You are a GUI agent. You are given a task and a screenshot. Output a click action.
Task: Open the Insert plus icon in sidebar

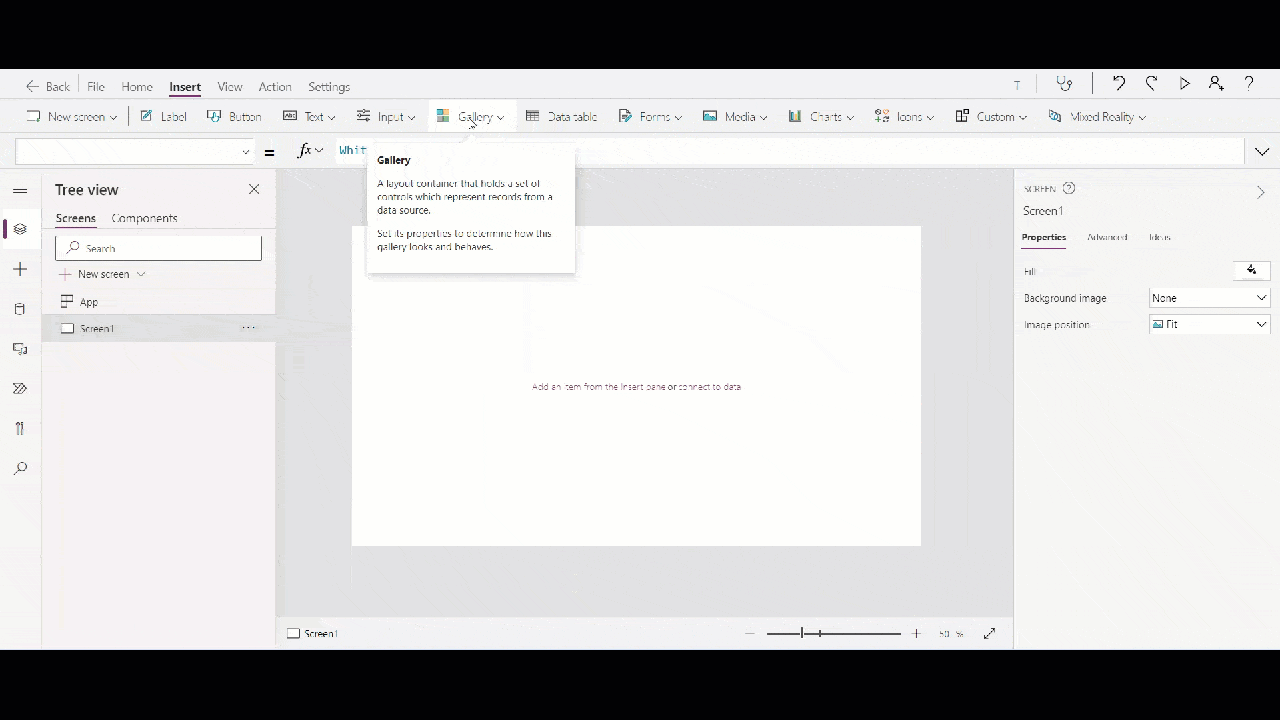pyautogui.click(x=20, y=269)
